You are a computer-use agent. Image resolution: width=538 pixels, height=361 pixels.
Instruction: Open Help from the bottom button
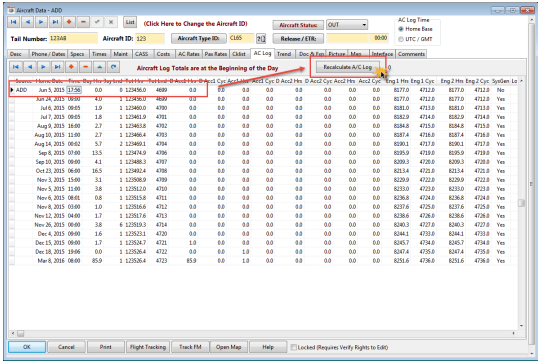click(268, 347)
